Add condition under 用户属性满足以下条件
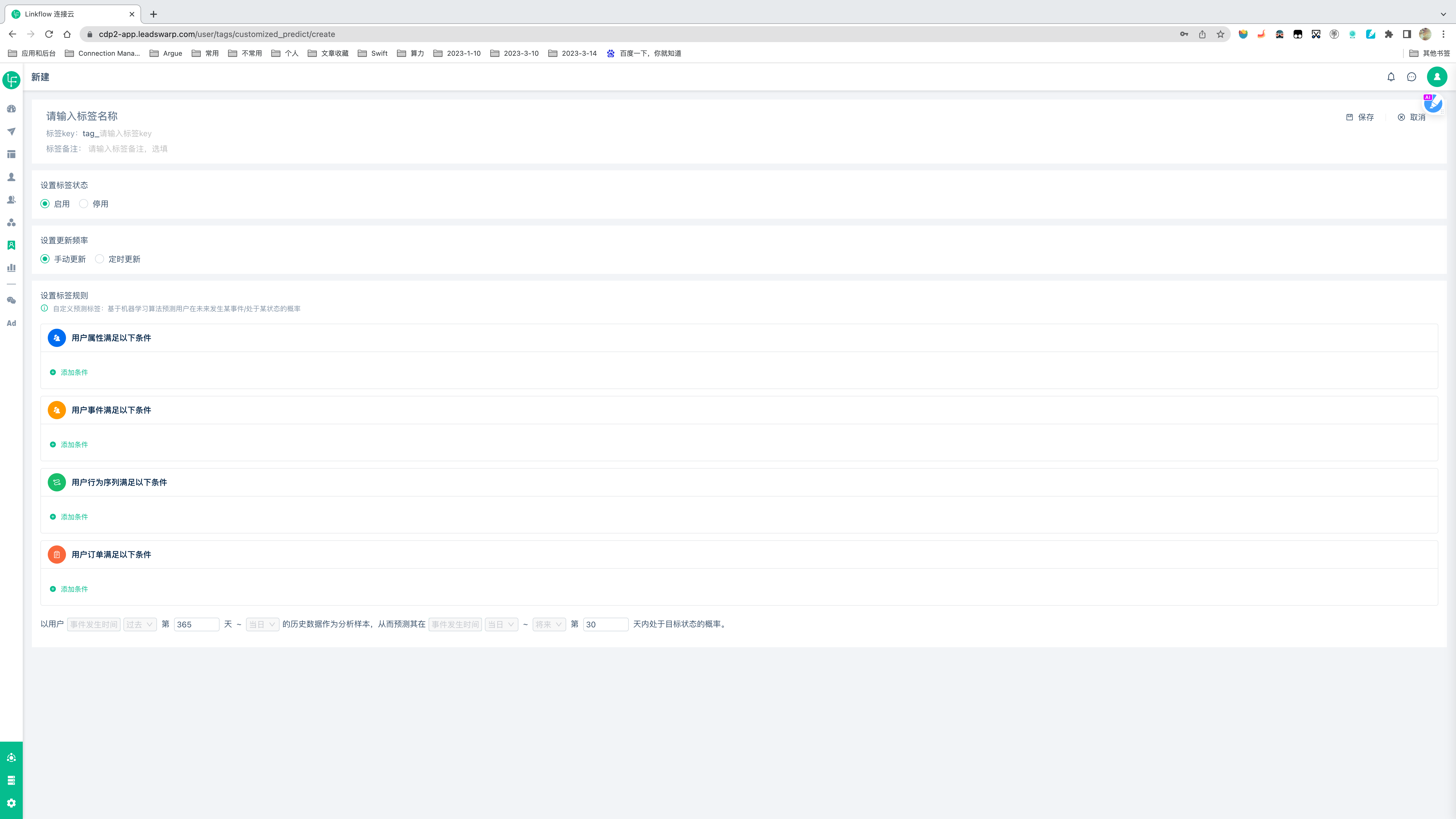The height and width of the screenshot is (819, 1456). [x=69, y=373]
